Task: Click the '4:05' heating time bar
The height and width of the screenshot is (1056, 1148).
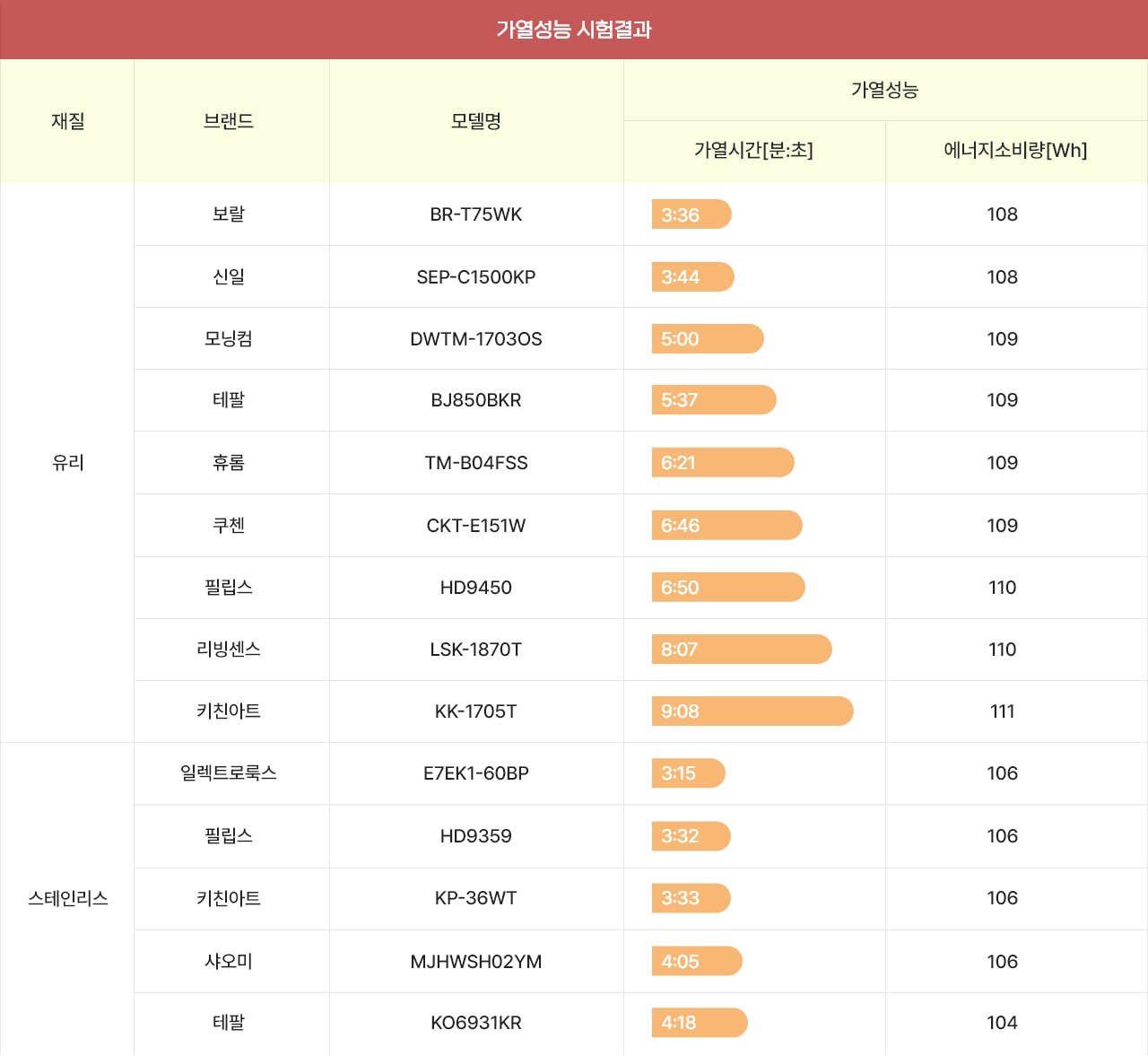Action: [697, 962]
